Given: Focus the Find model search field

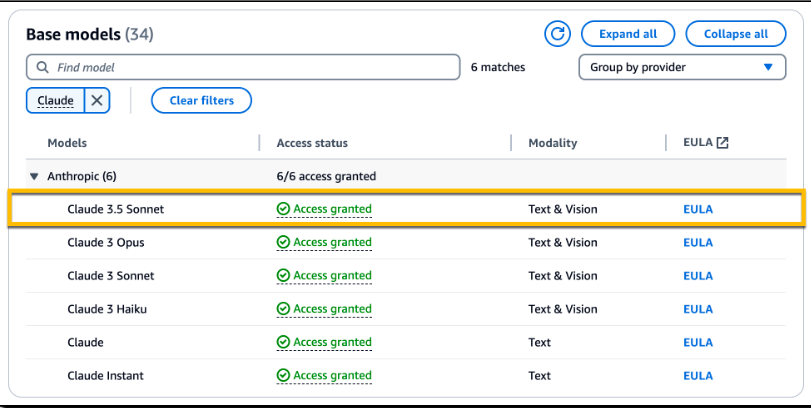Looking at the screenshot, I should pos(243,67).
